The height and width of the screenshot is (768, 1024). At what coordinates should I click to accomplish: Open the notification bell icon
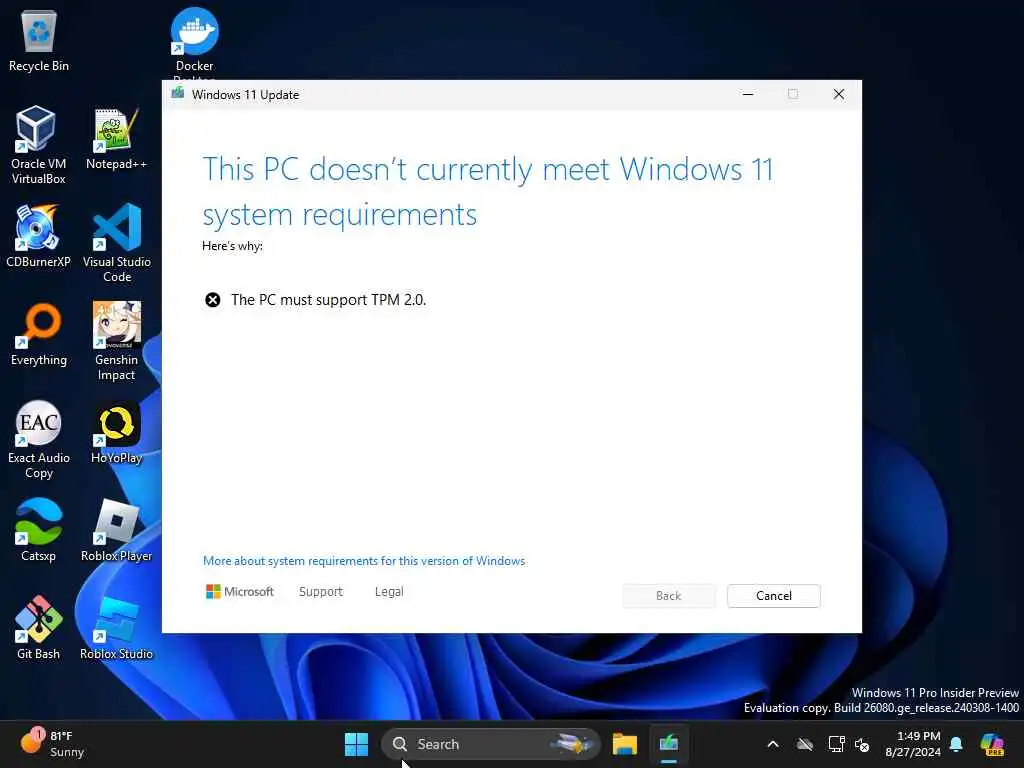pyautogui.click(x=956, y=744)
